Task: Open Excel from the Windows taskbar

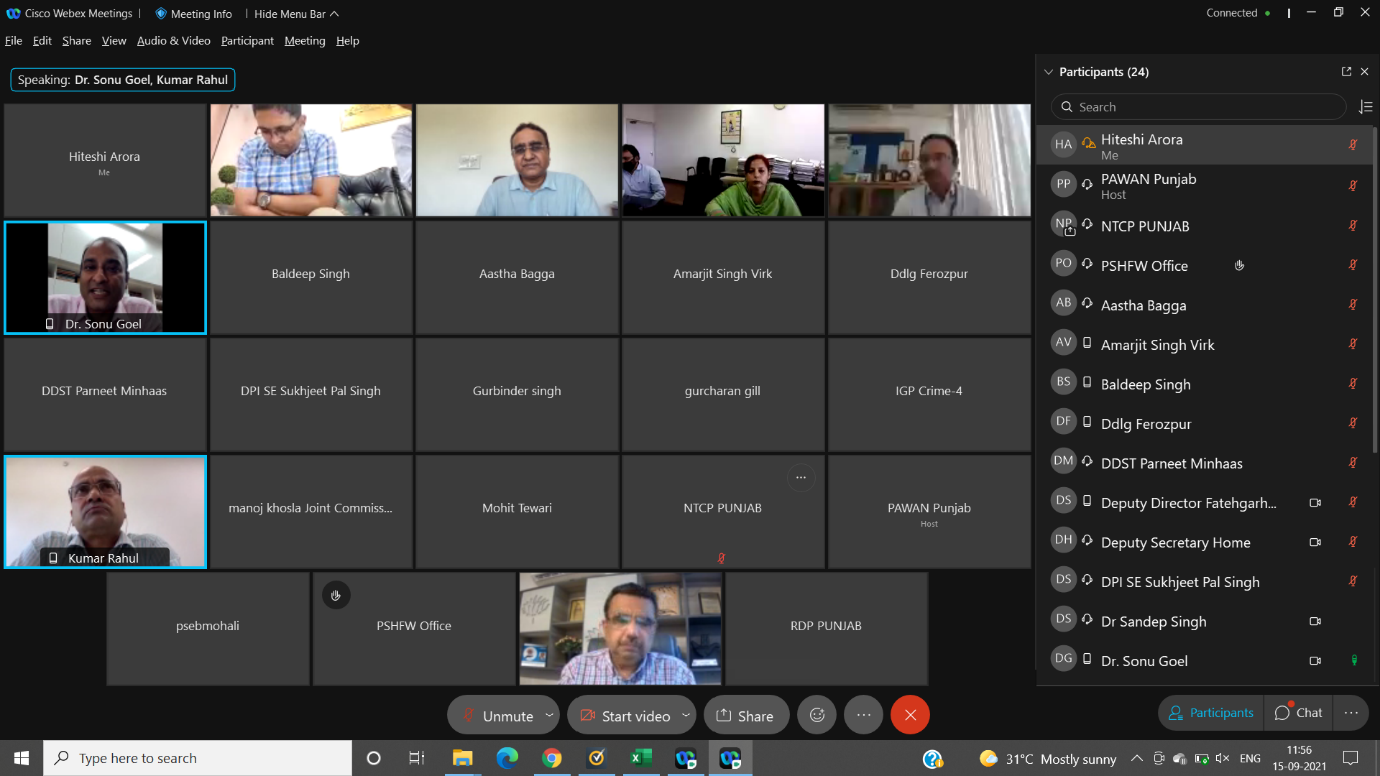Action: (x=640, y=758)
